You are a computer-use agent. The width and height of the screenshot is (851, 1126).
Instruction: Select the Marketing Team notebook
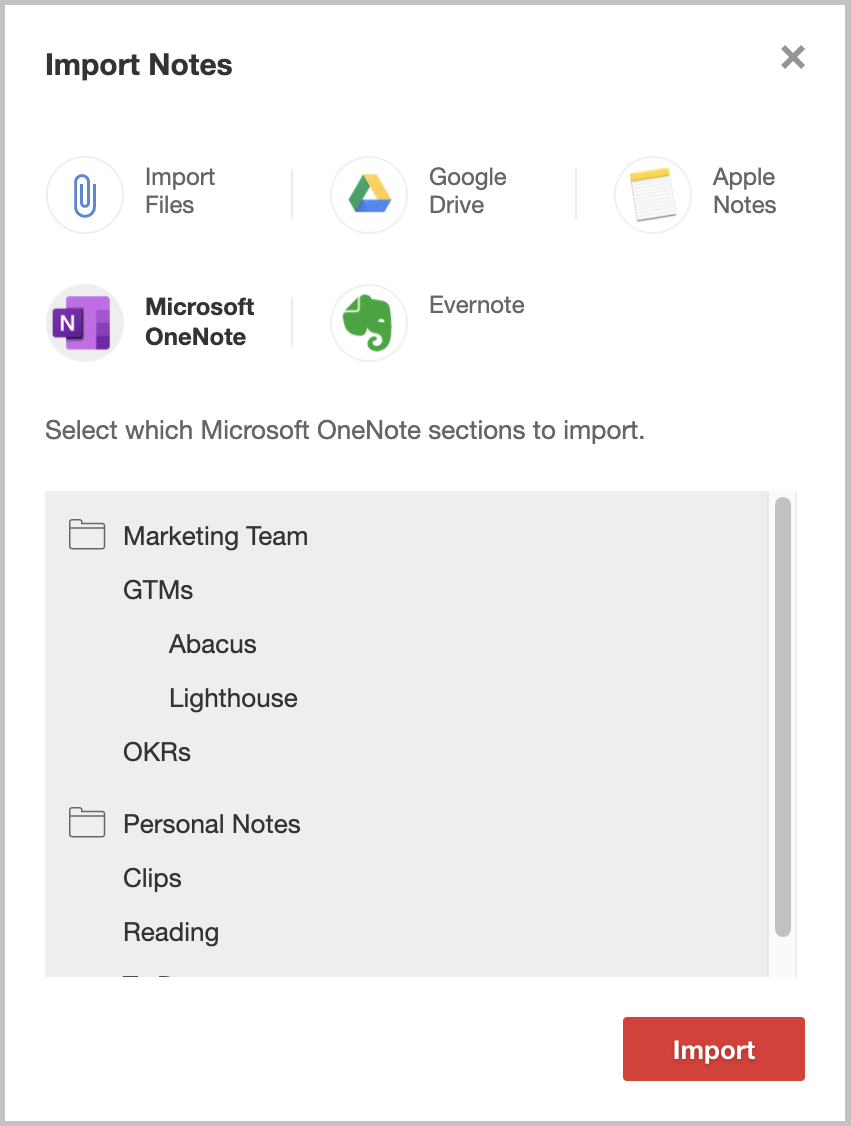[x=215, y=536]
